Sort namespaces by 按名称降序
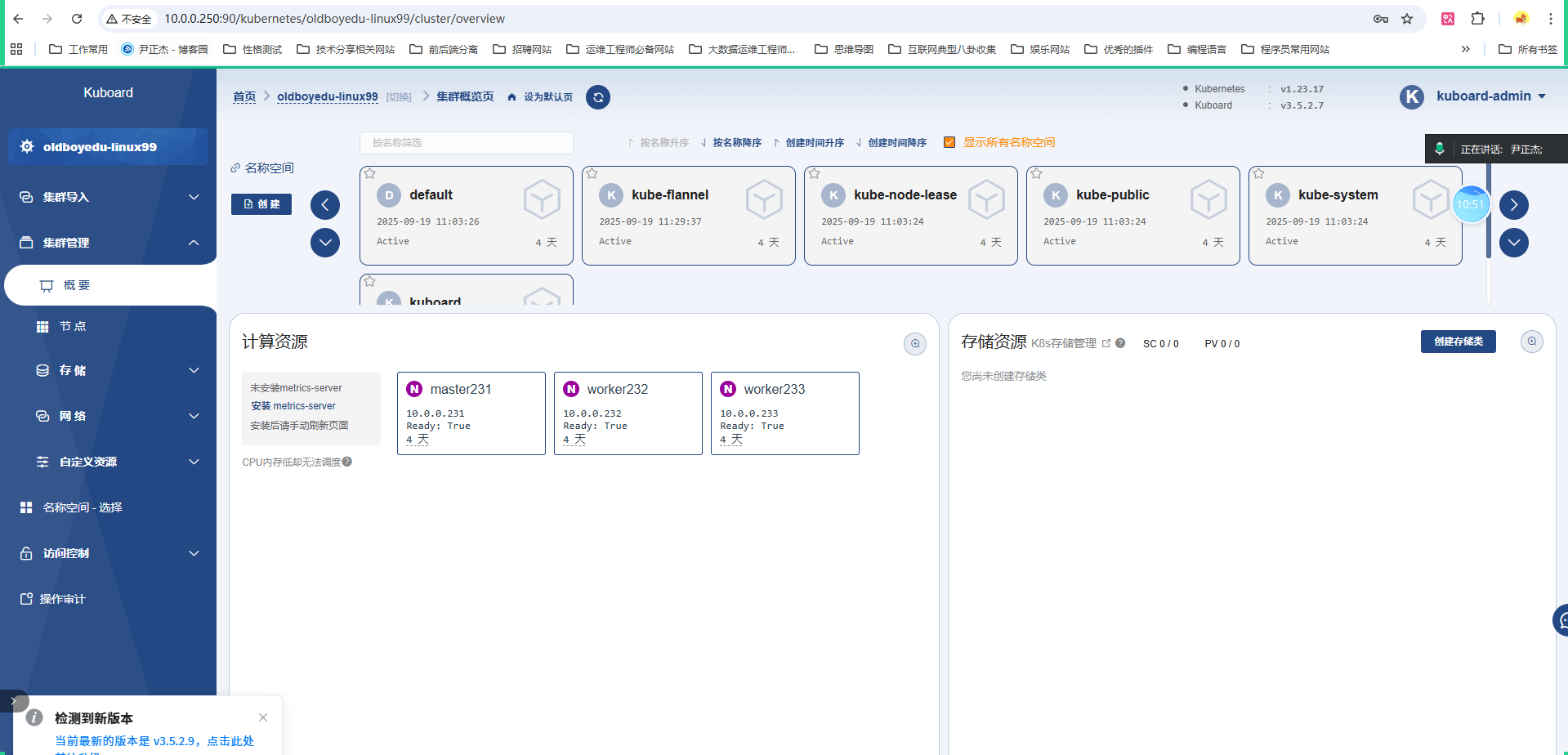Screen dimensions: 1568x755 pyautogui.click(x=731, y=143)
